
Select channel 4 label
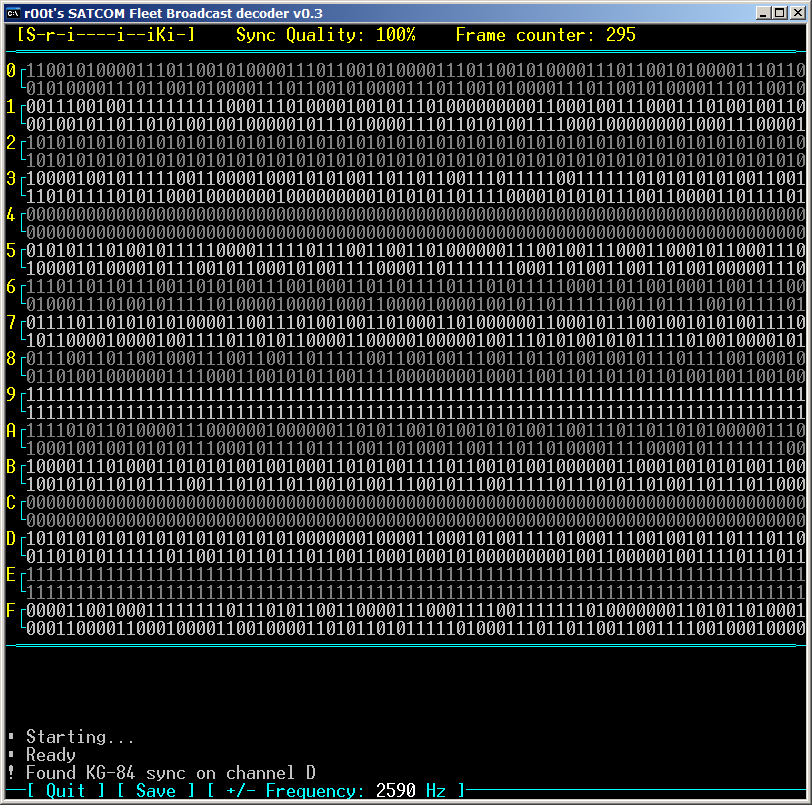click(x=11, y=214)
